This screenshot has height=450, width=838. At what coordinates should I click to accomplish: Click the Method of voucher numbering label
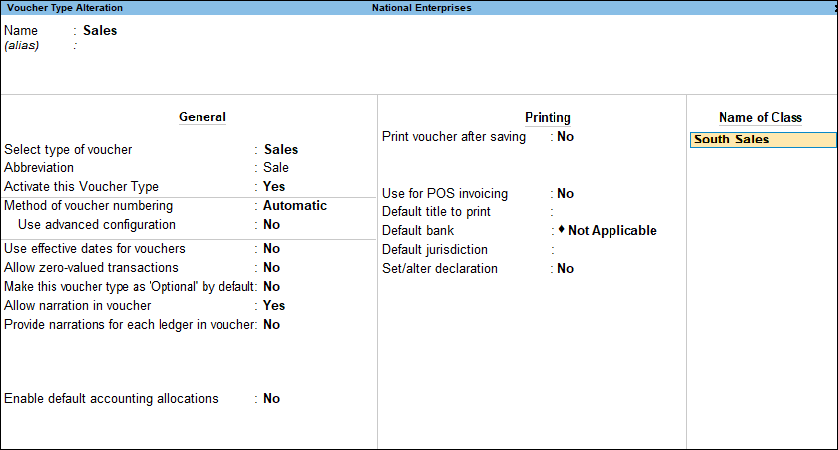88,206
